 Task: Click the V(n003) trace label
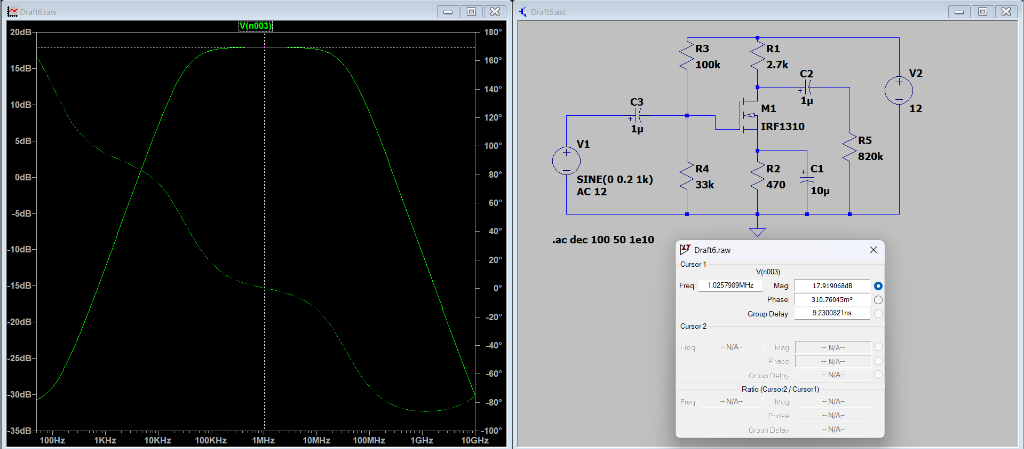click(x=255, y=25)
